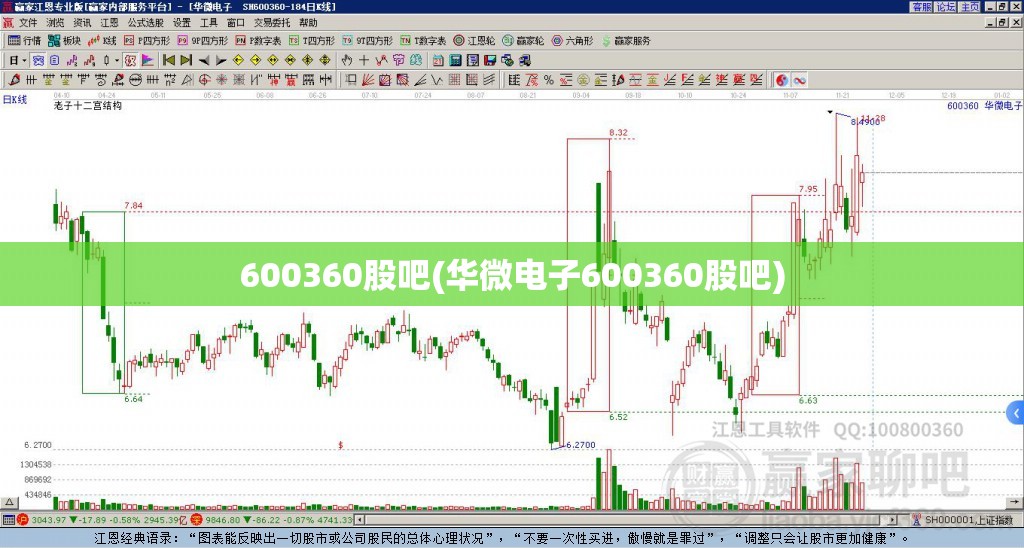Image resolution: width=1024 pixels, height=548 pixels.
Task: Click the 日K线 label
Action: 15,100
